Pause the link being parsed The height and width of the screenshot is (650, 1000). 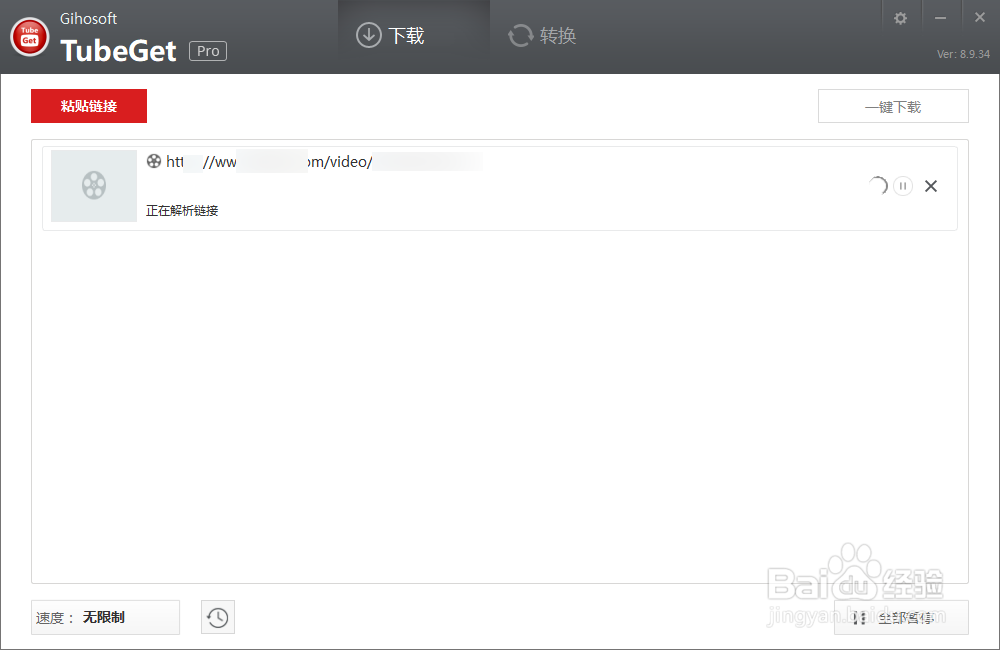[902, 186]
